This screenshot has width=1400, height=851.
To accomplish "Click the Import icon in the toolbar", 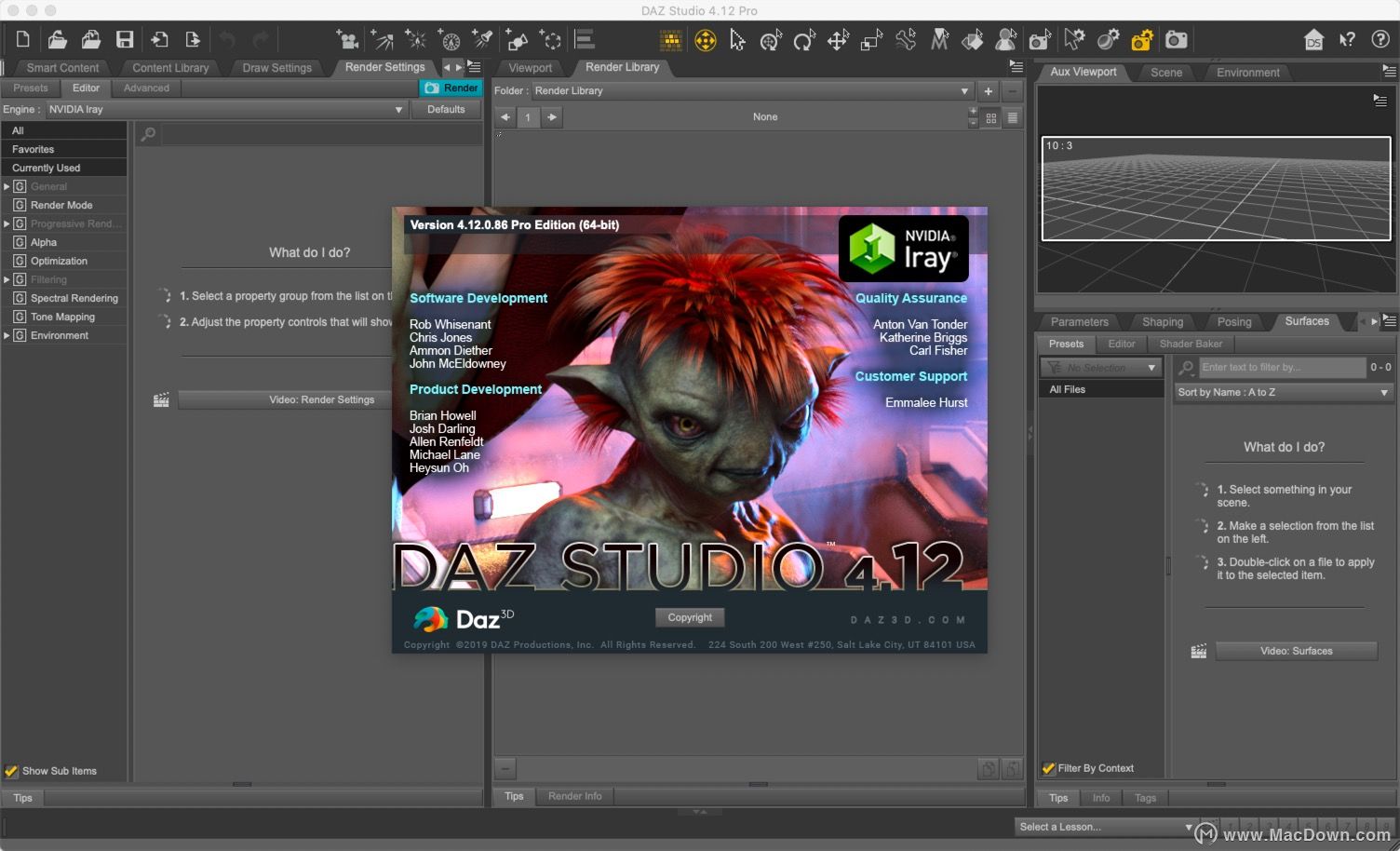I will 159,40.
